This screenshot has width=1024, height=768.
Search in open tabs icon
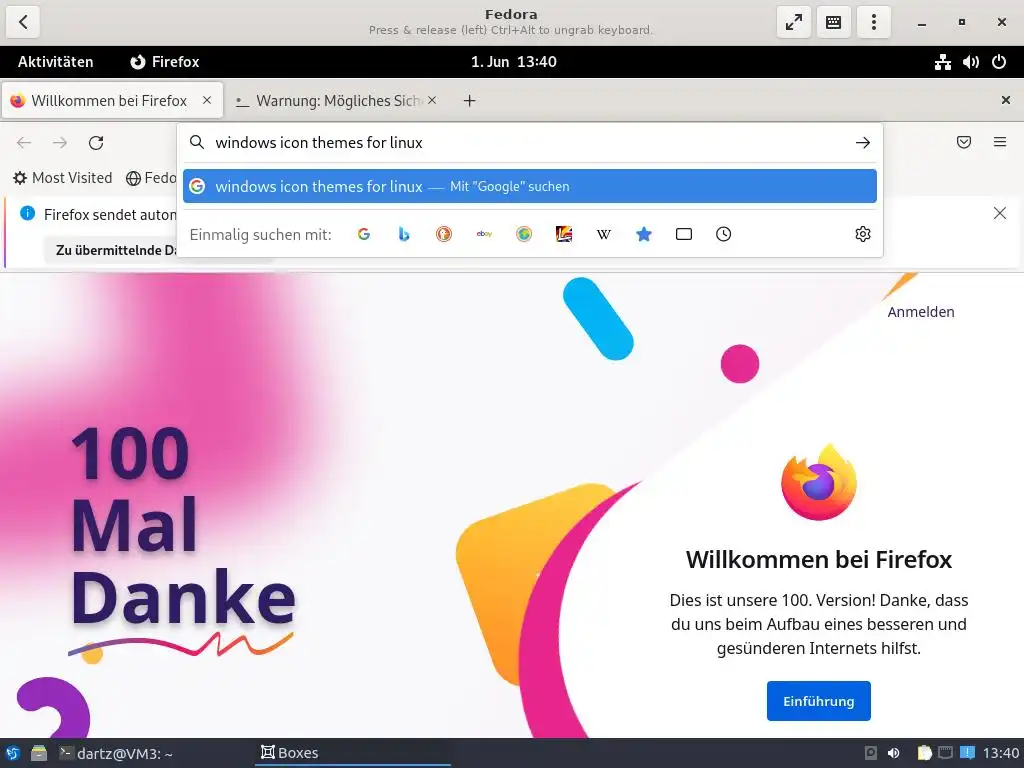coord(684,234)
